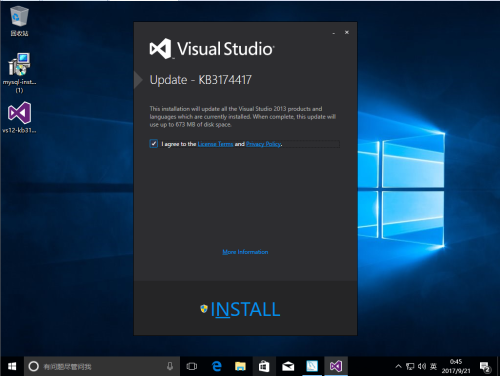Click the INSTALL button
This screenshot has width=500, height=376.
pyautogui.click(x=240, y=309)
